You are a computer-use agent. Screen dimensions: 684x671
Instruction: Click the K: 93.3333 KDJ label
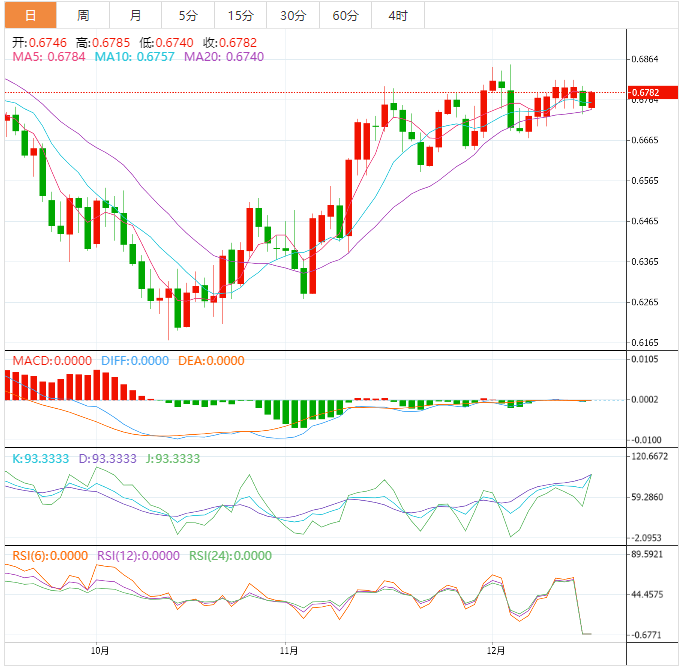click(x=40, y=458)
